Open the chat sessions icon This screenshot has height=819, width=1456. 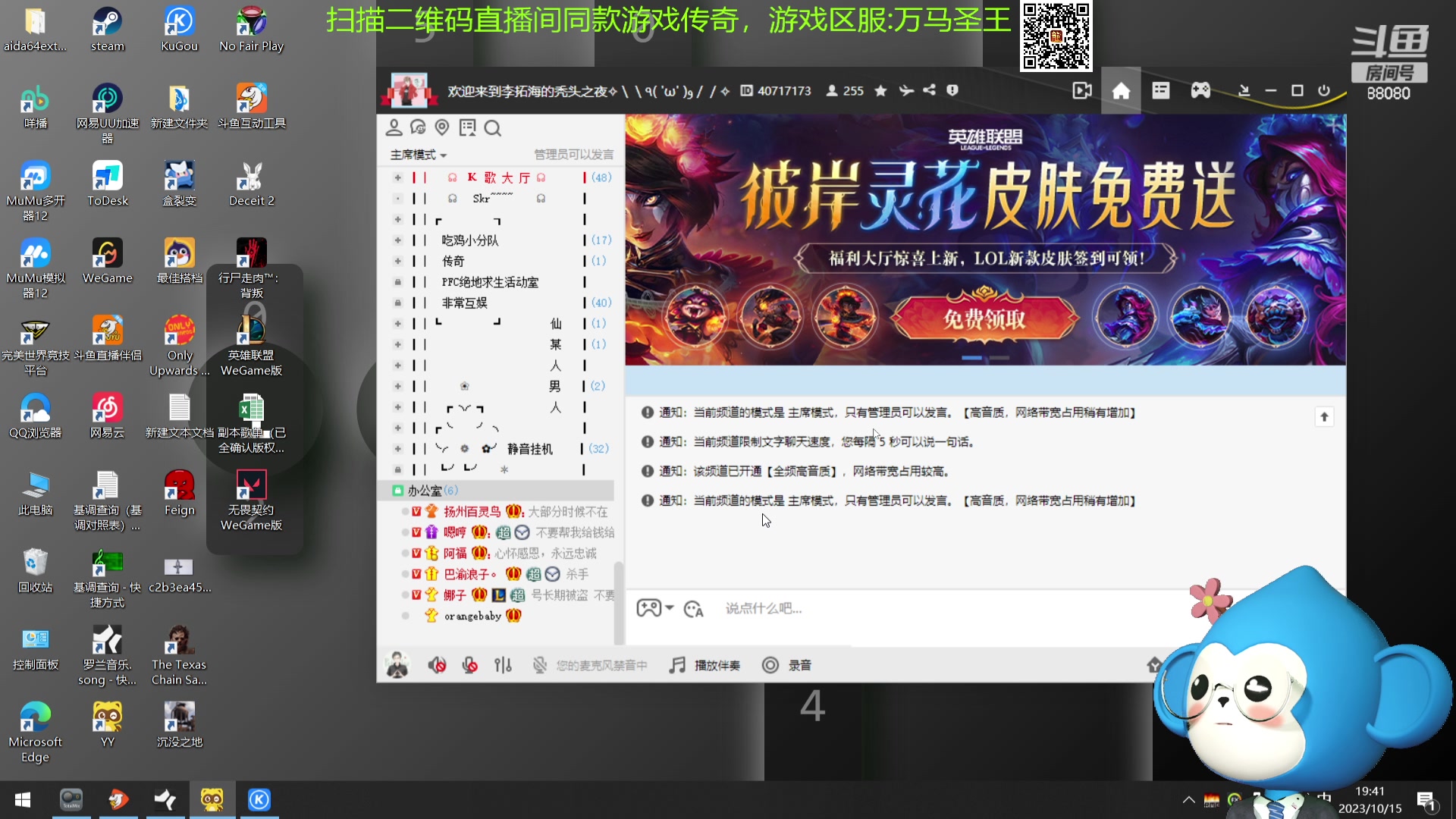pyautogui.click(x=418, y=127)
